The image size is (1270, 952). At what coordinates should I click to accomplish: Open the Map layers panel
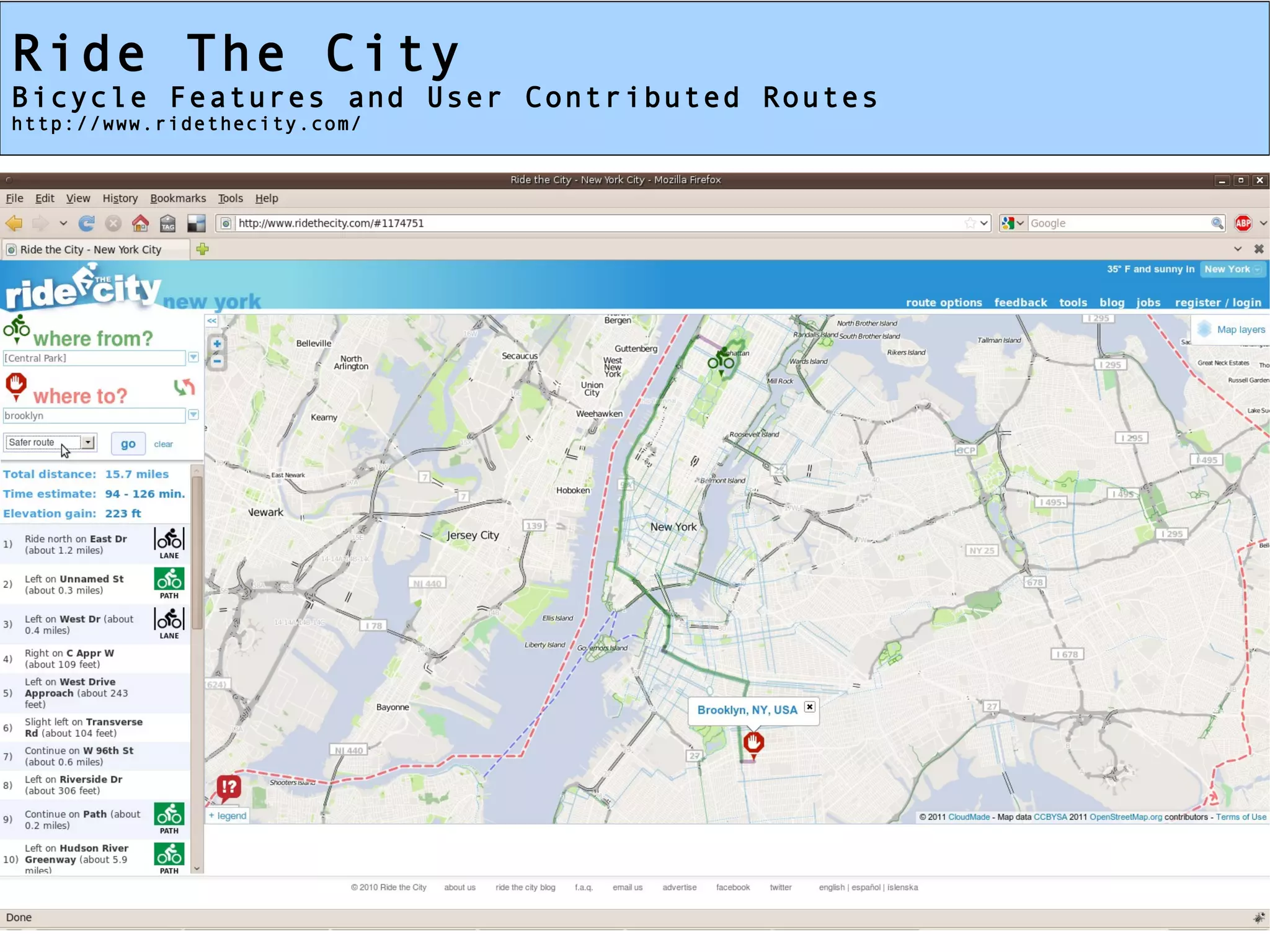coord(1231,330)
